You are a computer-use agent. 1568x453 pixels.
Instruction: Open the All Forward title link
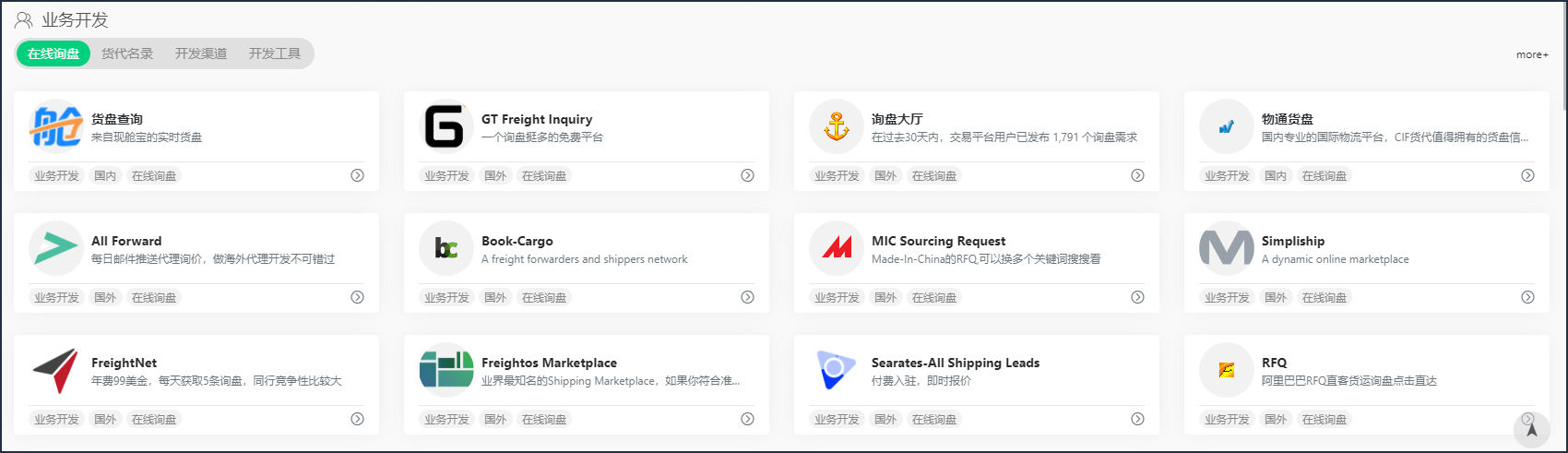tap(126, 241)
